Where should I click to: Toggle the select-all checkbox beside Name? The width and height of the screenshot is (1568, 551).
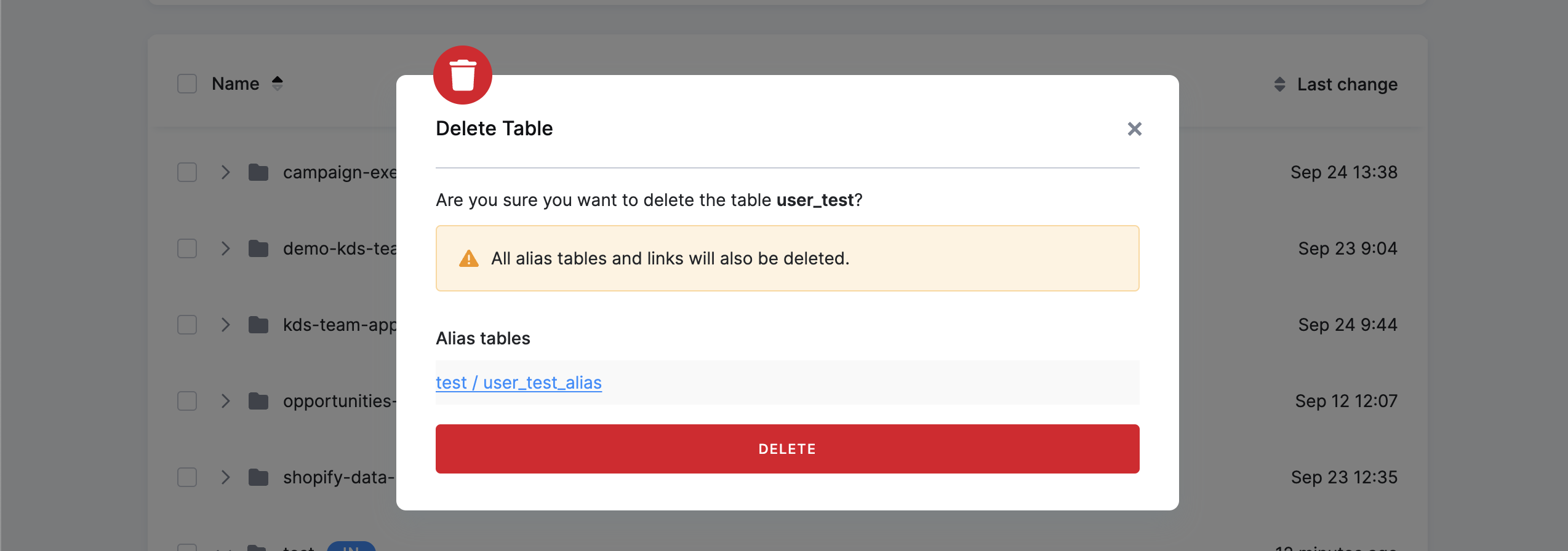187,84
